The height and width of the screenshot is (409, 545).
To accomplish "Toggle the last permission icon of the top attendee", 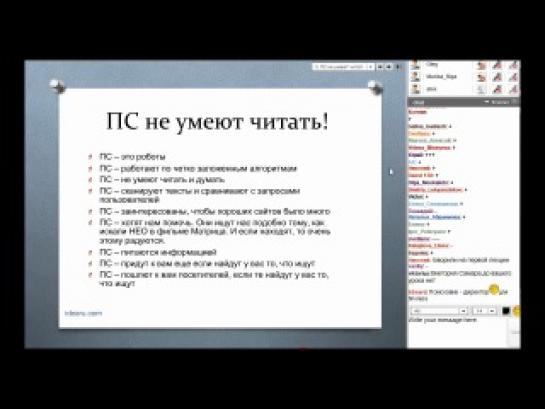I will click(513, 65).
